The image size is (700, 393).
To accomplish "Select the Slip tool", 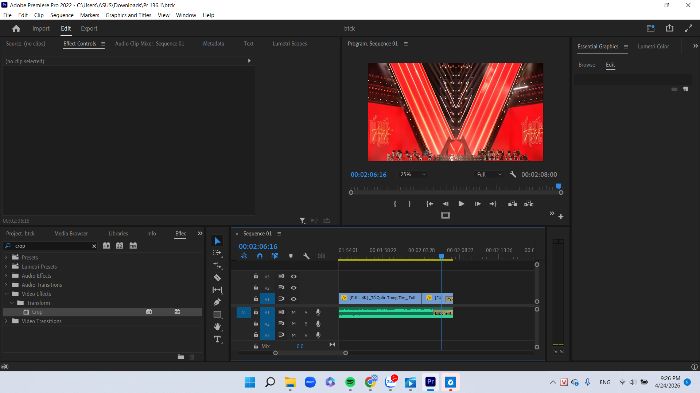I will pos(217,290).
